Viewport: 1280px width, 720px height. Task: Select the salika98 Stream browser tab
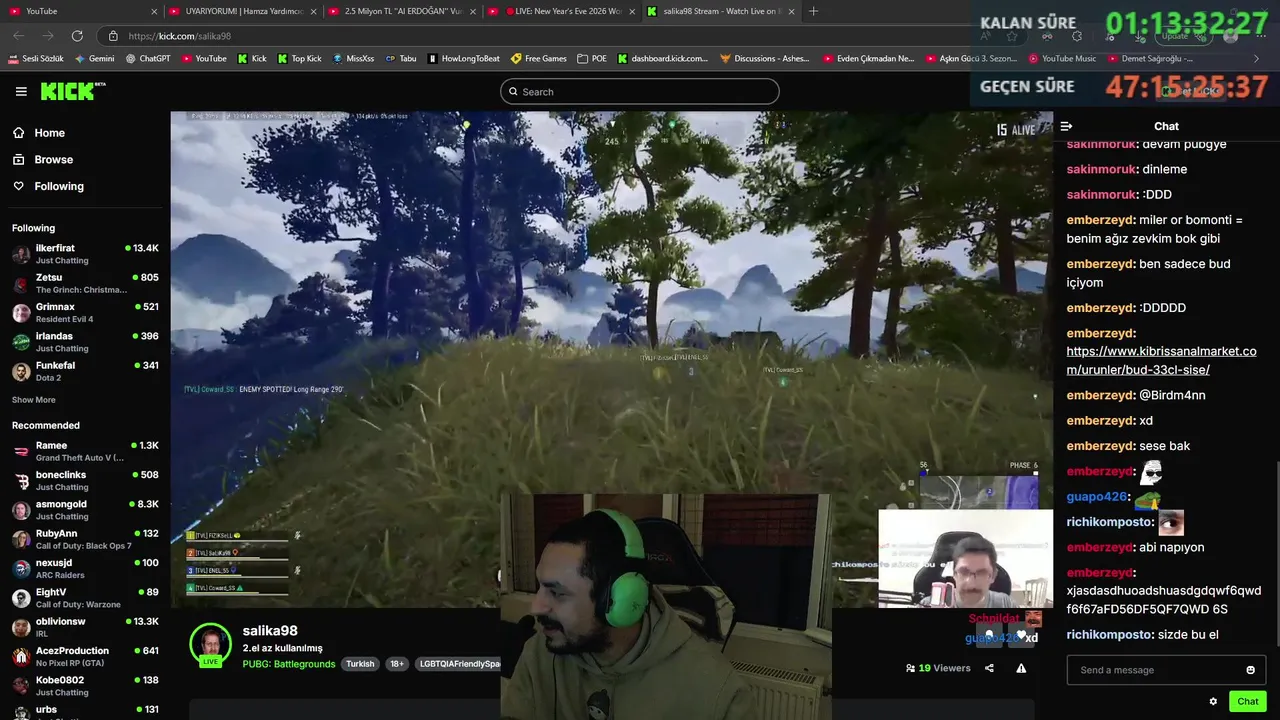point(720,11)
